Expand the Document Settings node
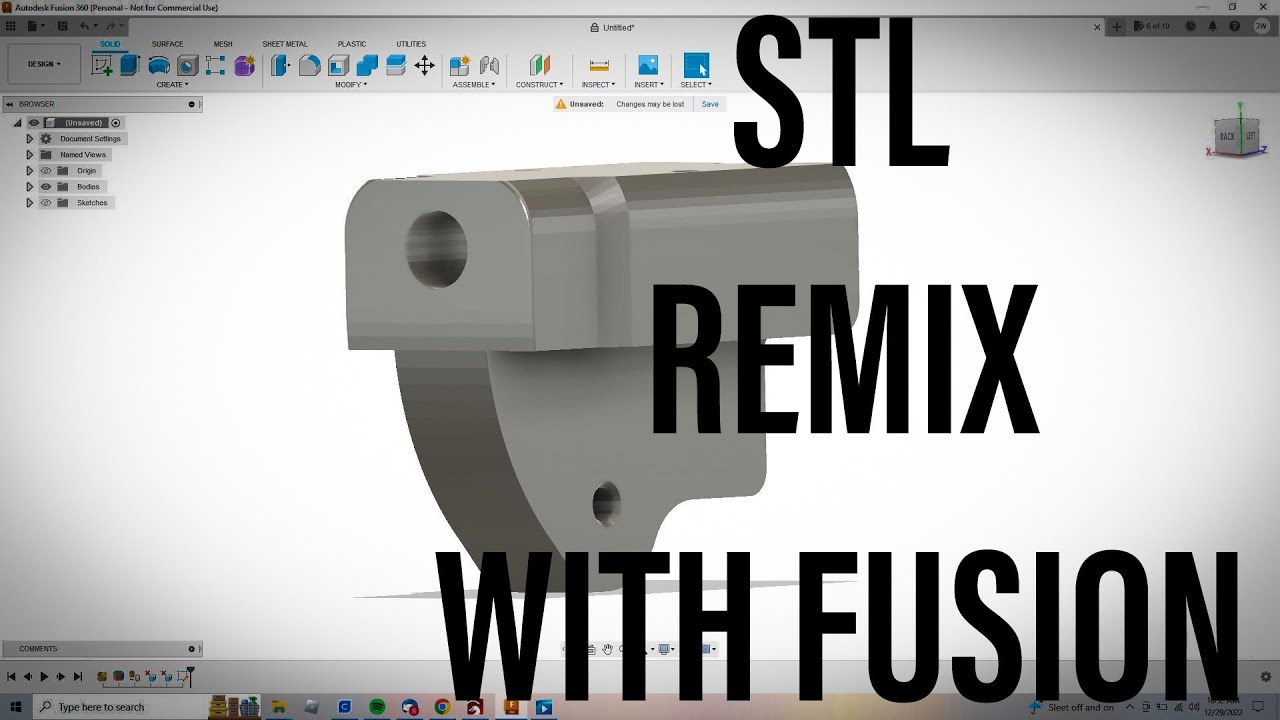Image resolution: width=1280 pixels, height=720 pixels. (x=30, y=138)
